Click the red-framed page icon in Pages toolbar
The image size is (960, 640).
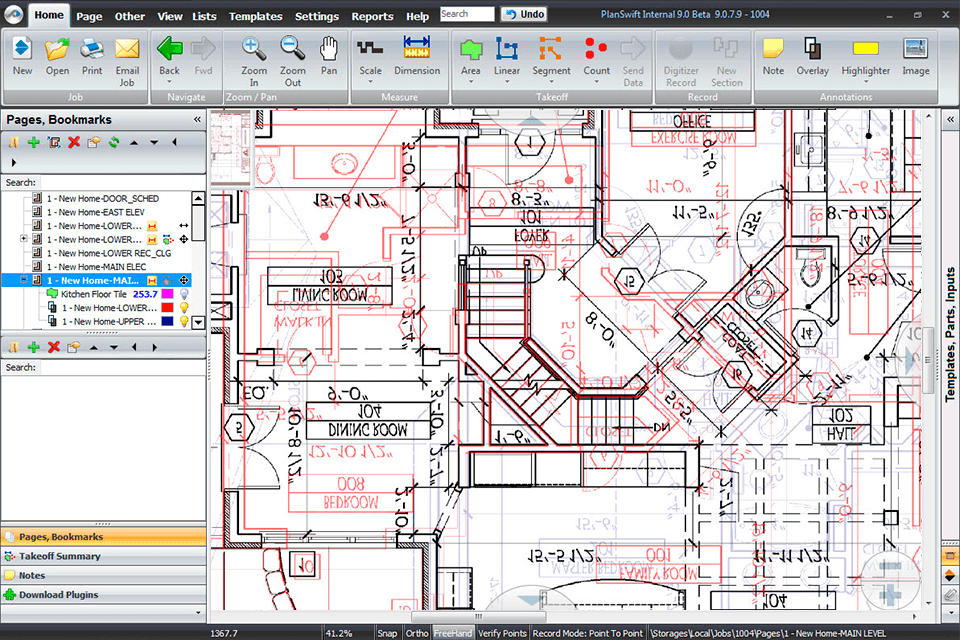pyautogui.click(x=54, y=142)
